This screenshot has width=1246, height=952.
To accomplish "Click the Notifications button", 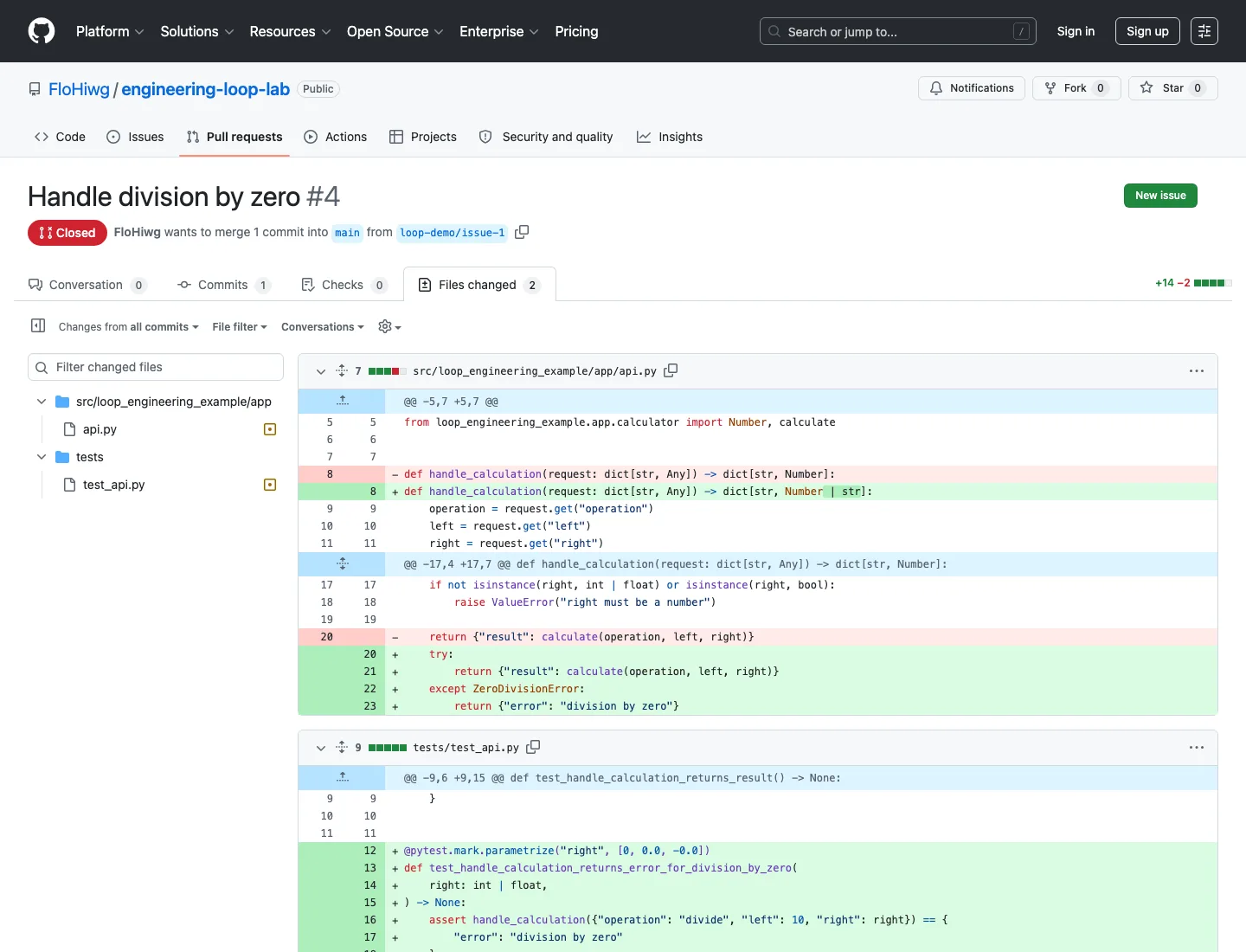I will (972, 88).
